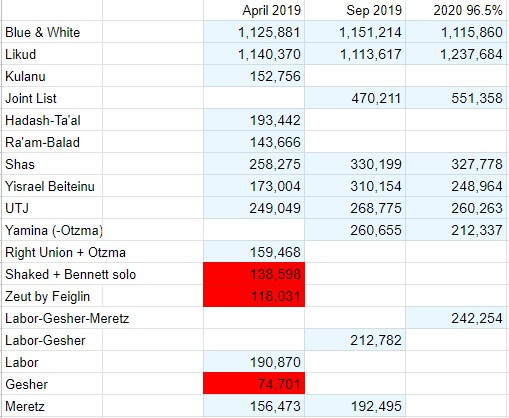This screenshot has width=509, height=418.
Task: Click the 'Shaked + Bennett solo' row label
Action: 71,274
